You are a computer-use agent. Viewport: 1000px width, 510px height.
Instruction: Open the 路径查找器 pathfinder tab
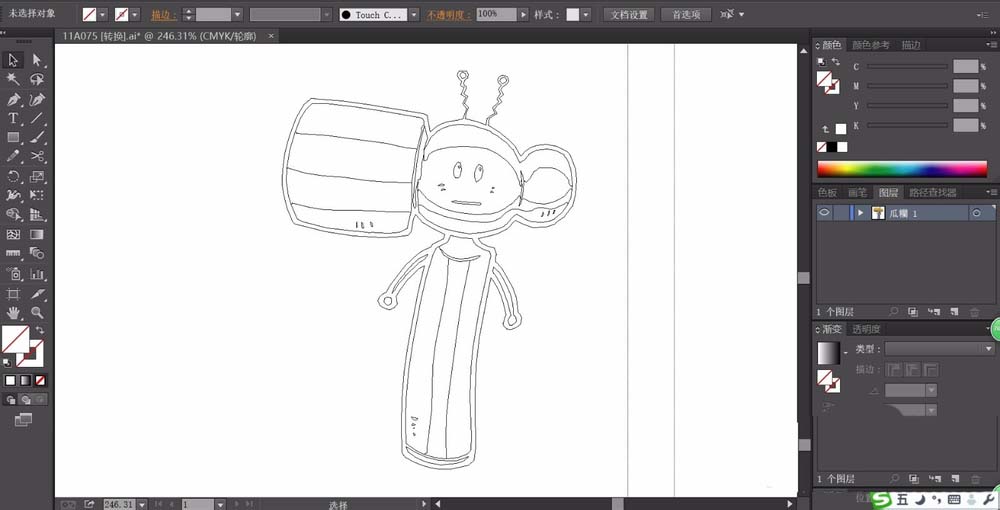(x=932, y=192)
